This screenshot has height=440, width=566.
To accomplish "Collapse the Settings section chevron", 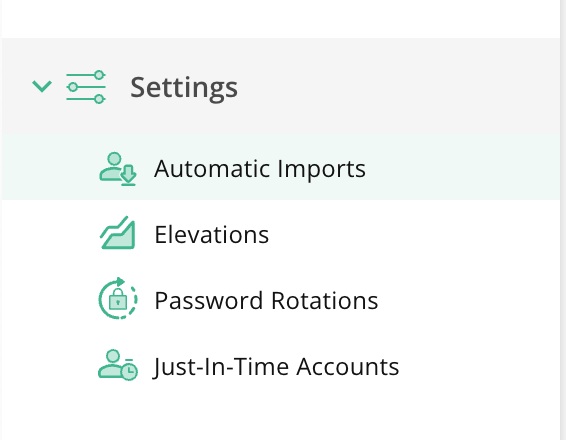I will 42,87.
